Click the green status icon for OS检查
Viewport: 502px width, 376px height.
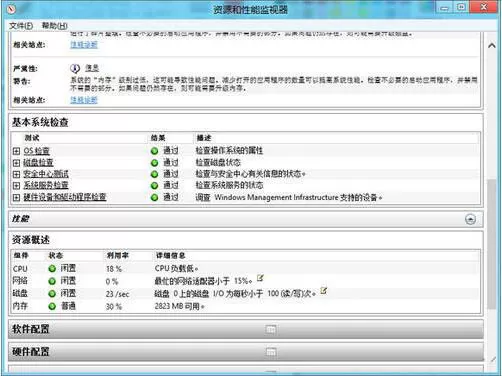pos(154,151)
